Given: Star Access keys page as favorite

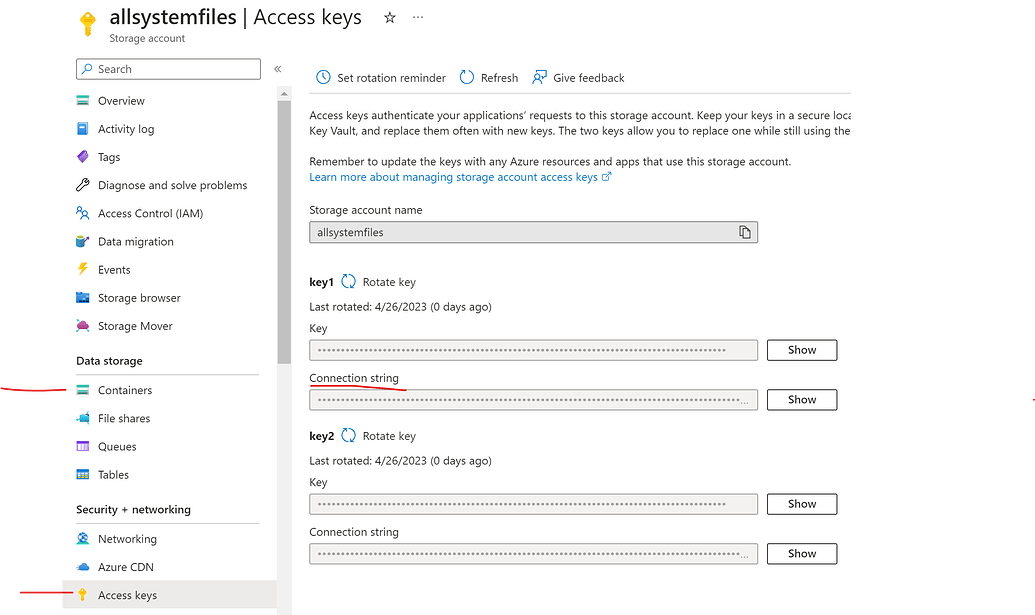Looking at the screenshot, I should click(389, 17).
